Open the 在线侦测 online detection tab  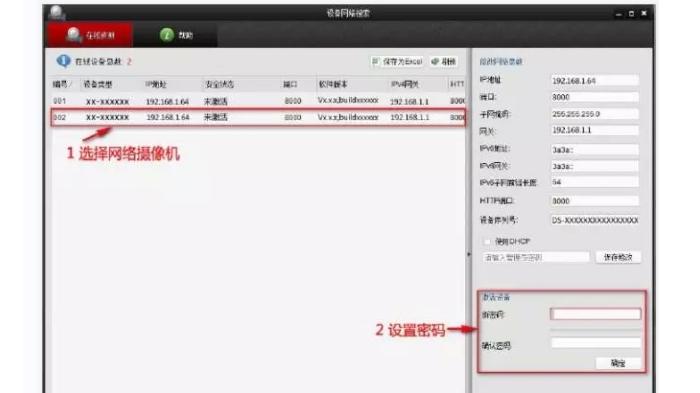[90, 35]
